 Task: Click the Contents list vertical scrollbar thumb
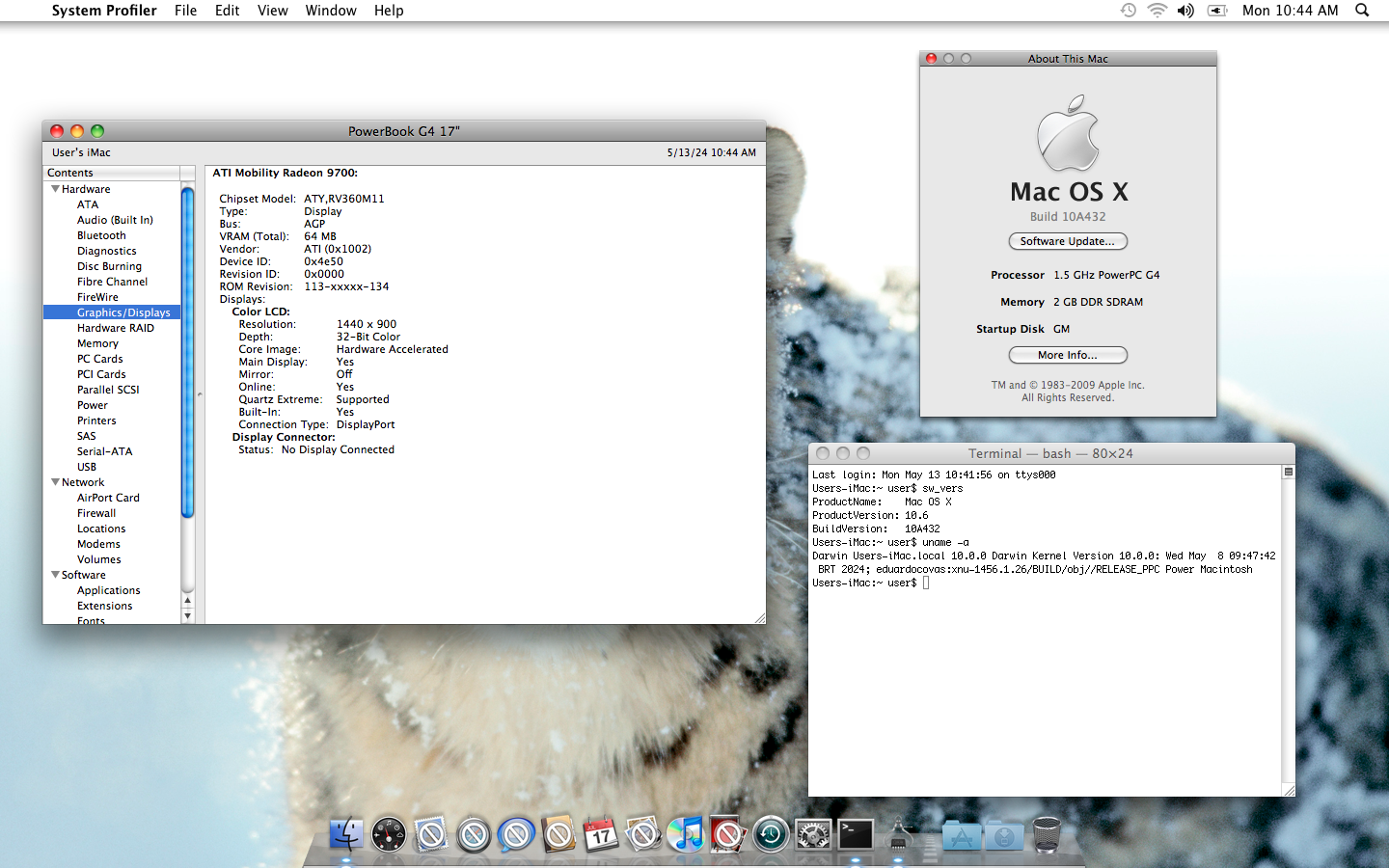pos(188,352)
